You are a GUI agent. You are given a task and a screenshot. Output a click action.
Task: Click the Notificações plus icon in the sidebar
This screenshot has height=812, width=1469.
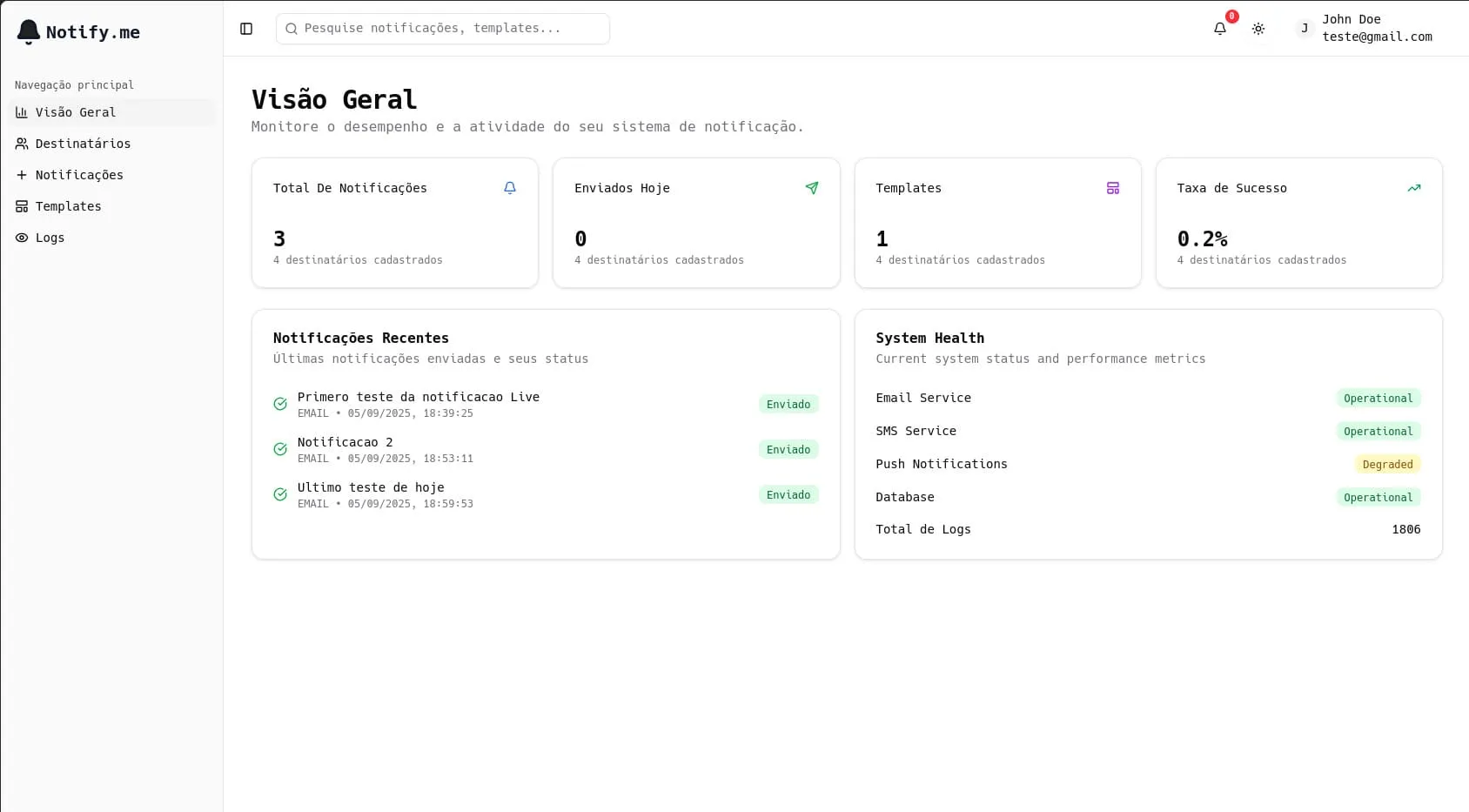click(x=22, y=175)
